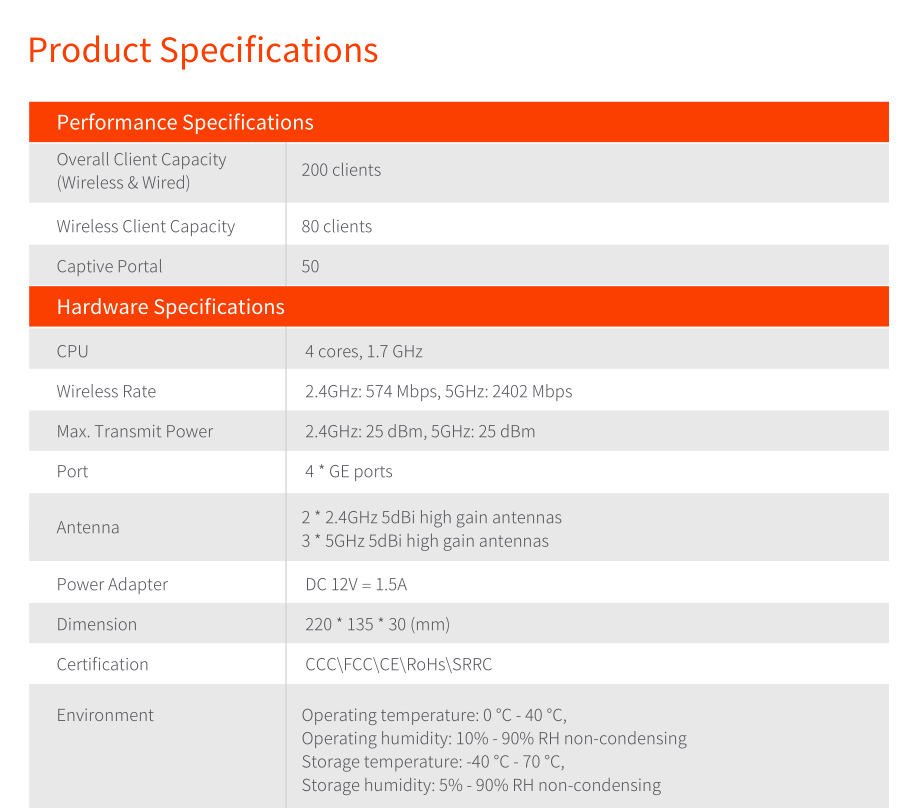Select the 80 clients value

pyautogui.click(x=336, y=226)
